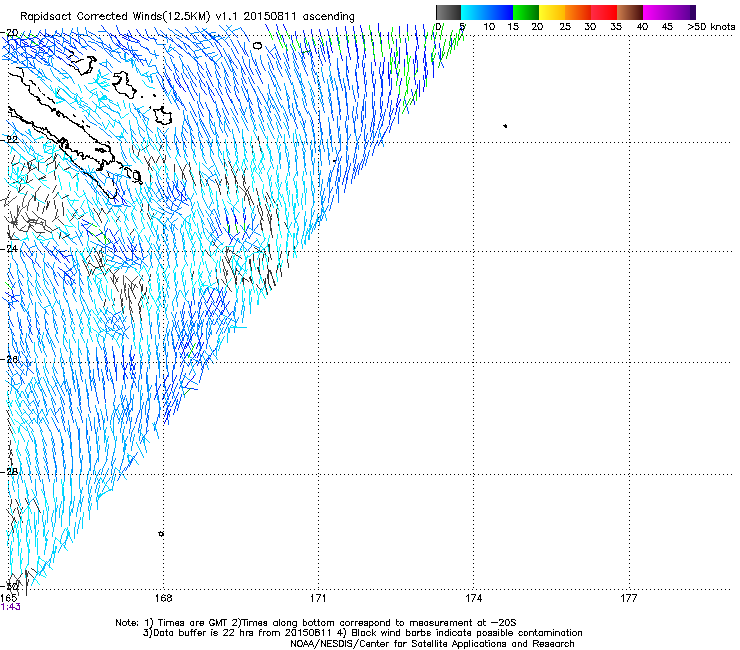Screen dimensions: 740x650
Task: Click latitude label -24
Action: click(10, 249)
